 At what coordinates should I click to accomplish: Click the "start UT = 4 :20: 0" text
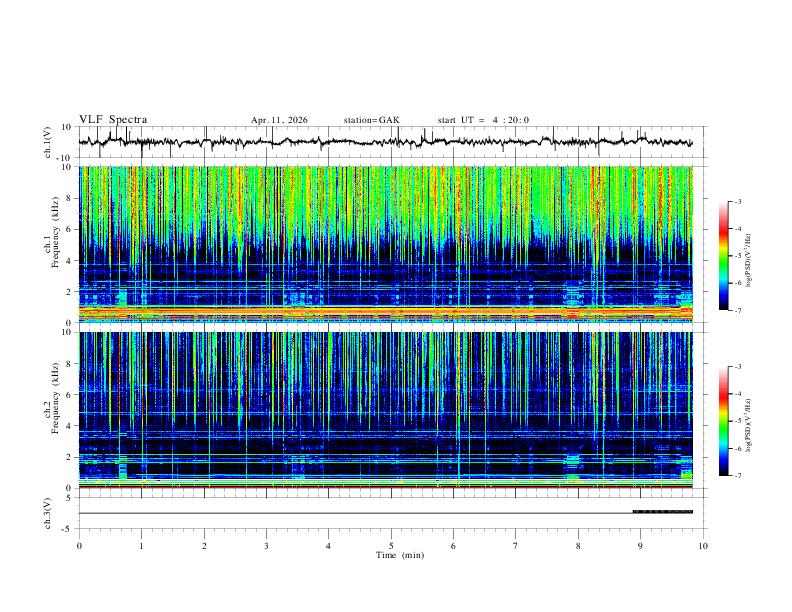(483, 120)
